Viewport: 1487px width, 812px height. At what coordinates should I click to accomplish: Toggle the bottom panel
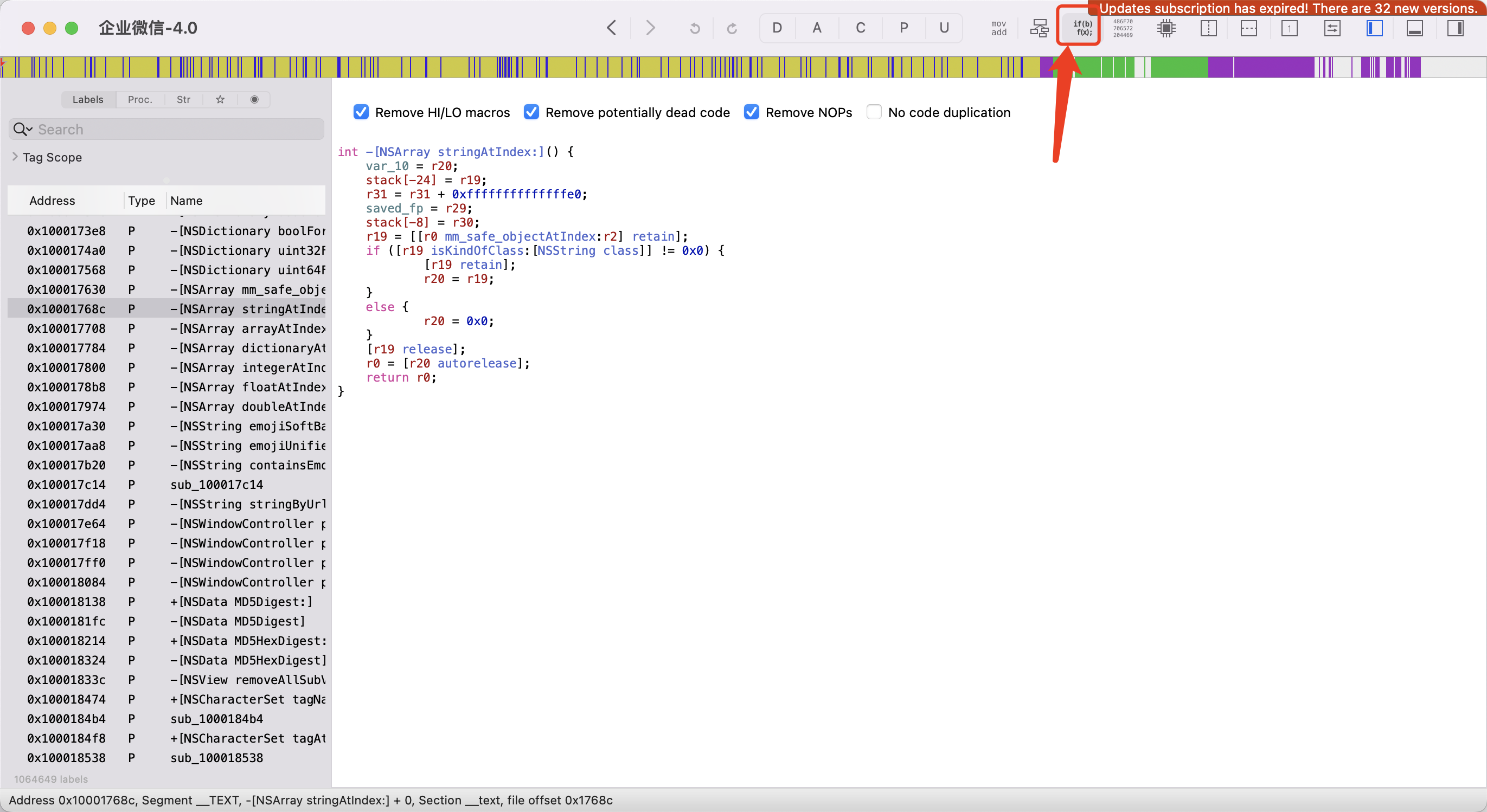point(1414,28)
